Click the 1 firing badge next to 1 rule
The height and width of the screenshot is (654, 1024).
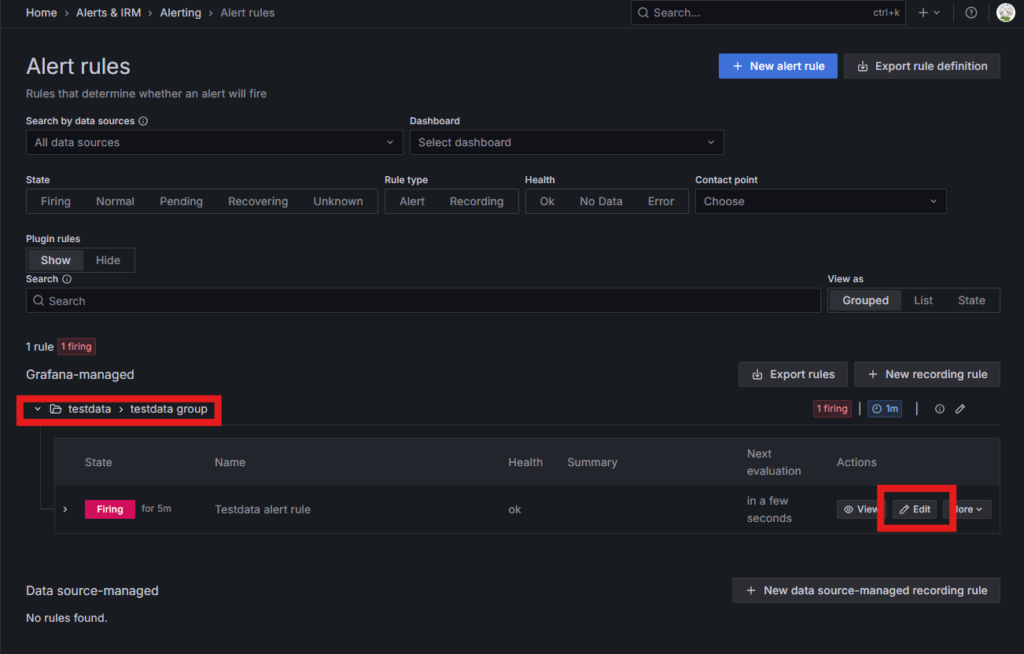pyautogui.click(x=76, y=346)
